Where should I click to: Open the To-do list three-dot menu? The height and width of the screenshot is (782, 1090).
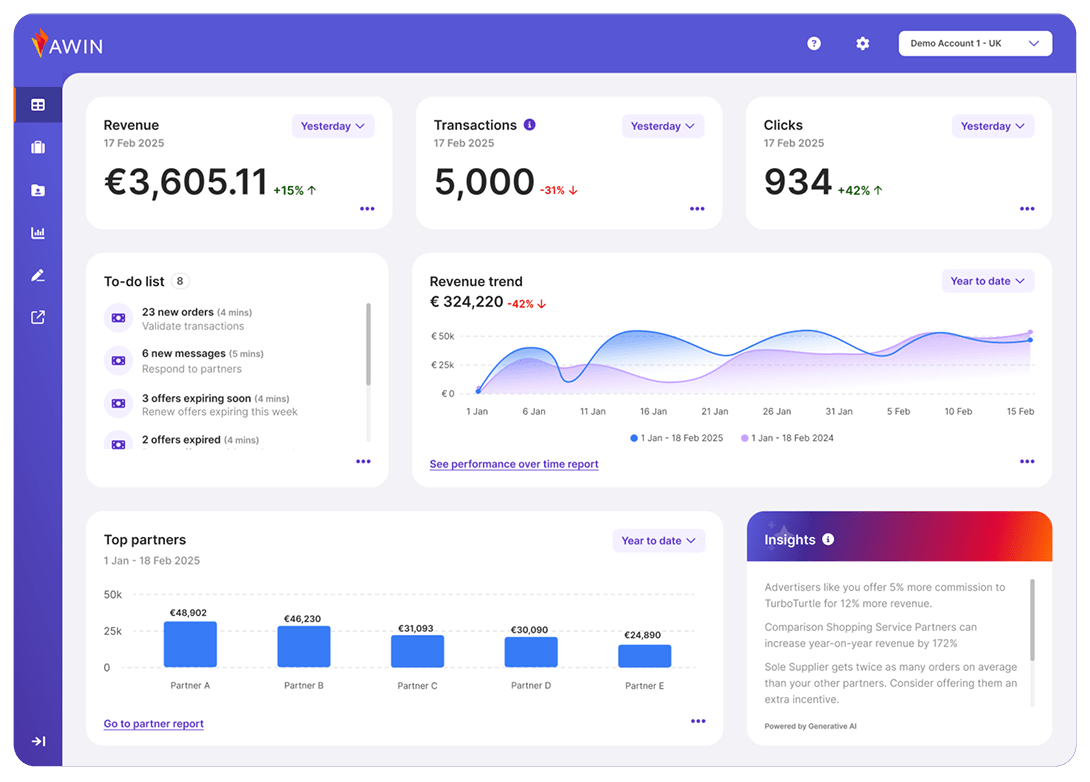(x=363, y=462)
